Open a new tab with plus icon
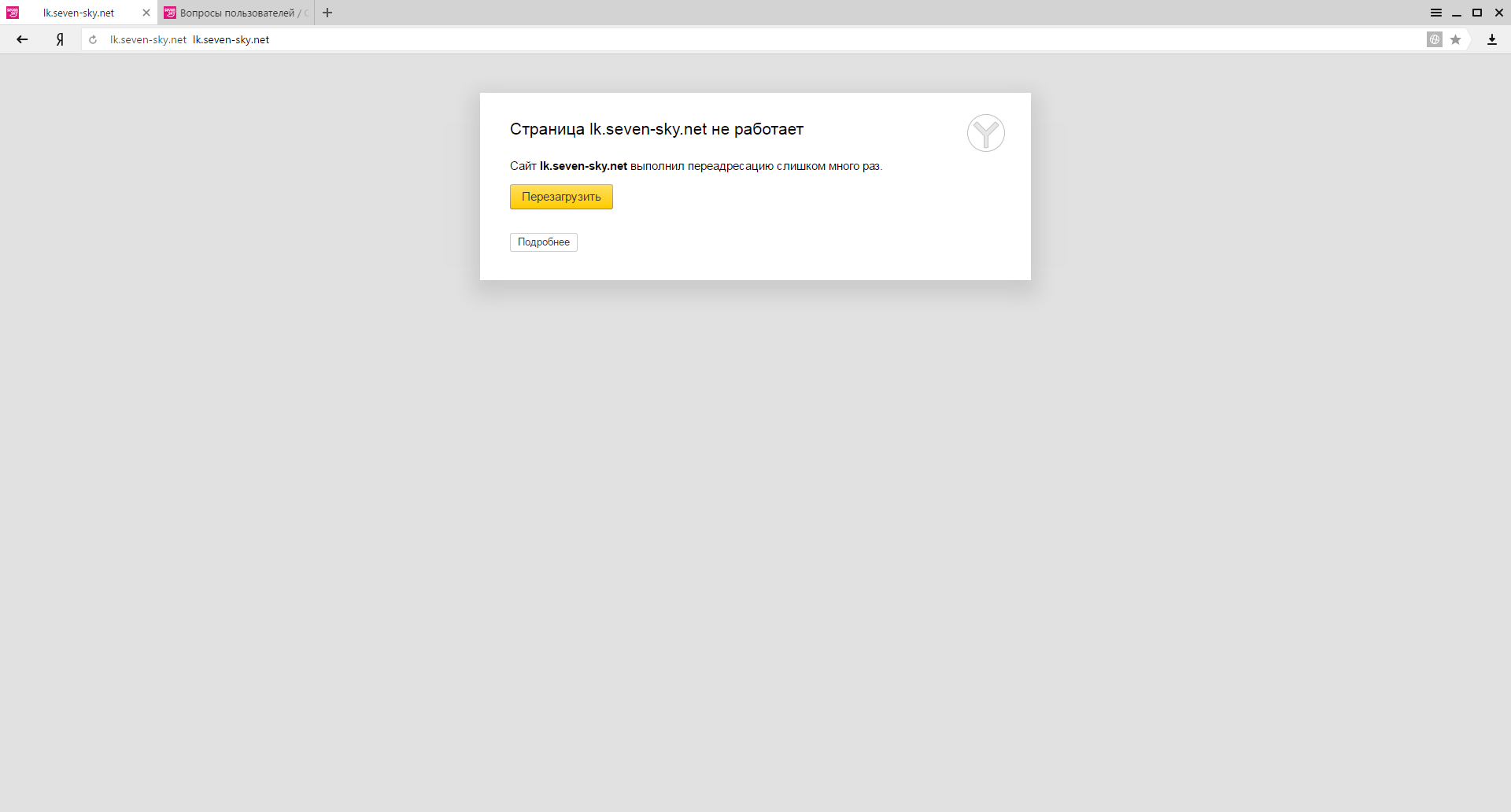Viewport: 1511px width, 812px height. tap(327, 13)
